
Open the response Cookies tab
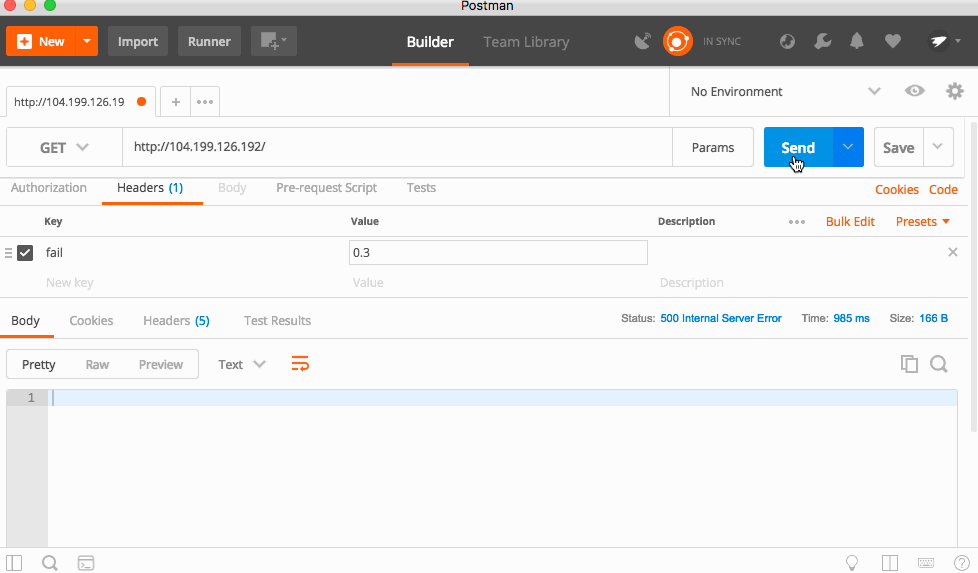[91, 320]
